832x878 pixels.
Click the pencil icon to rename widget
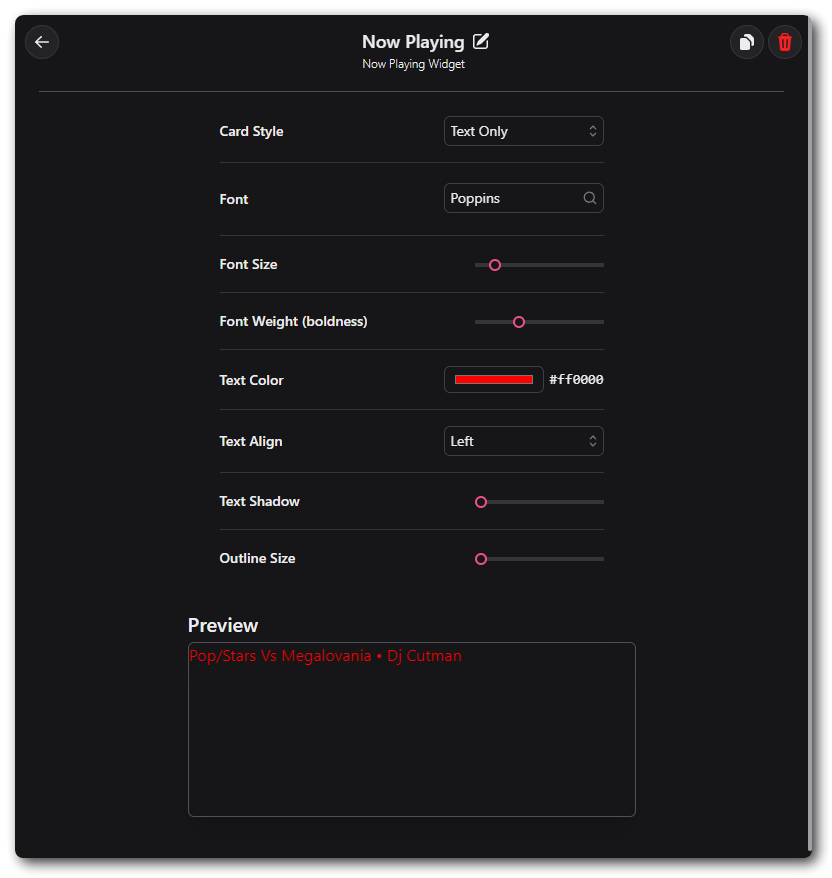[481, 41]
